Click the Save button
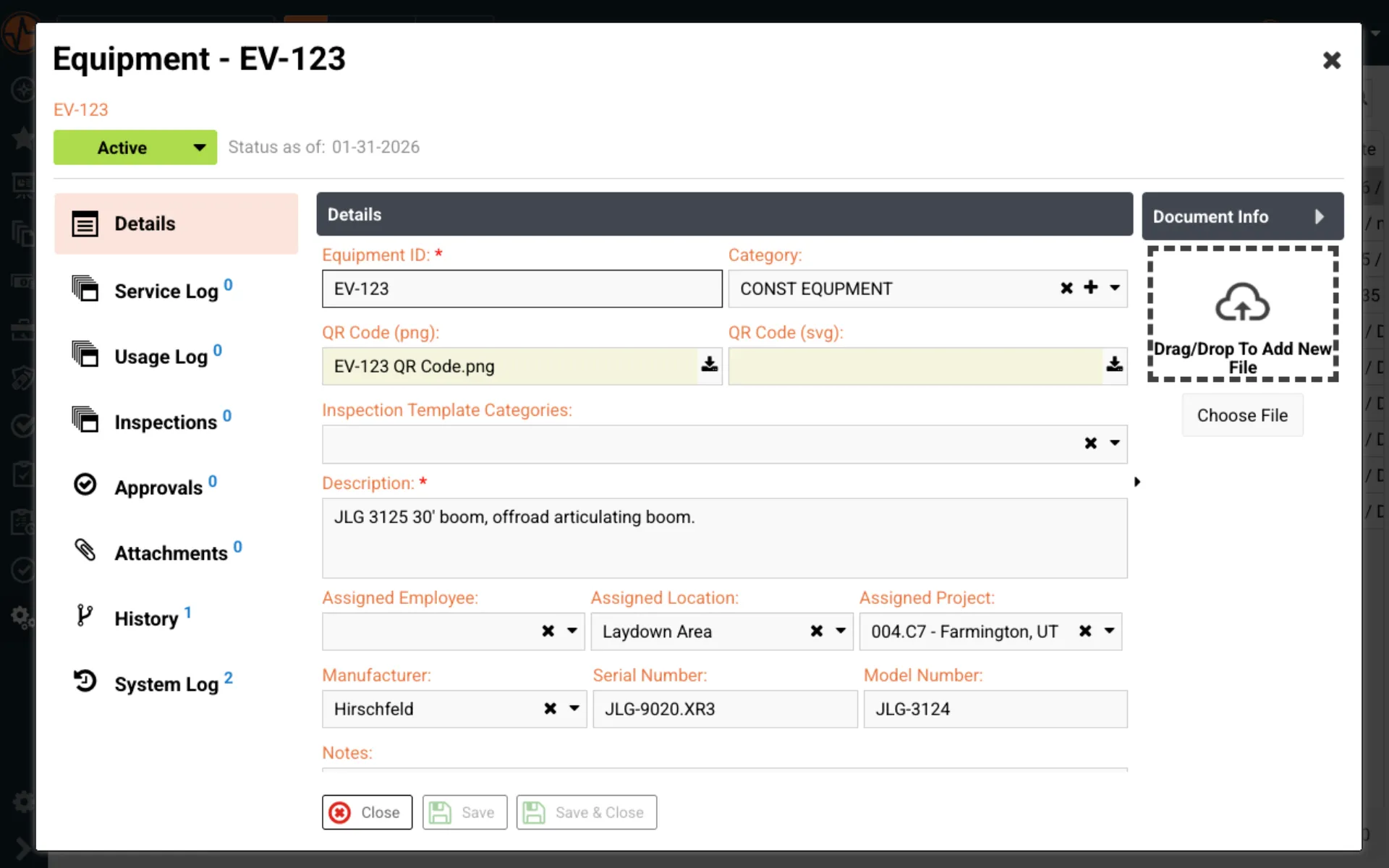The height and width of the screenshot is (868, 1389). tap(464, 812)
